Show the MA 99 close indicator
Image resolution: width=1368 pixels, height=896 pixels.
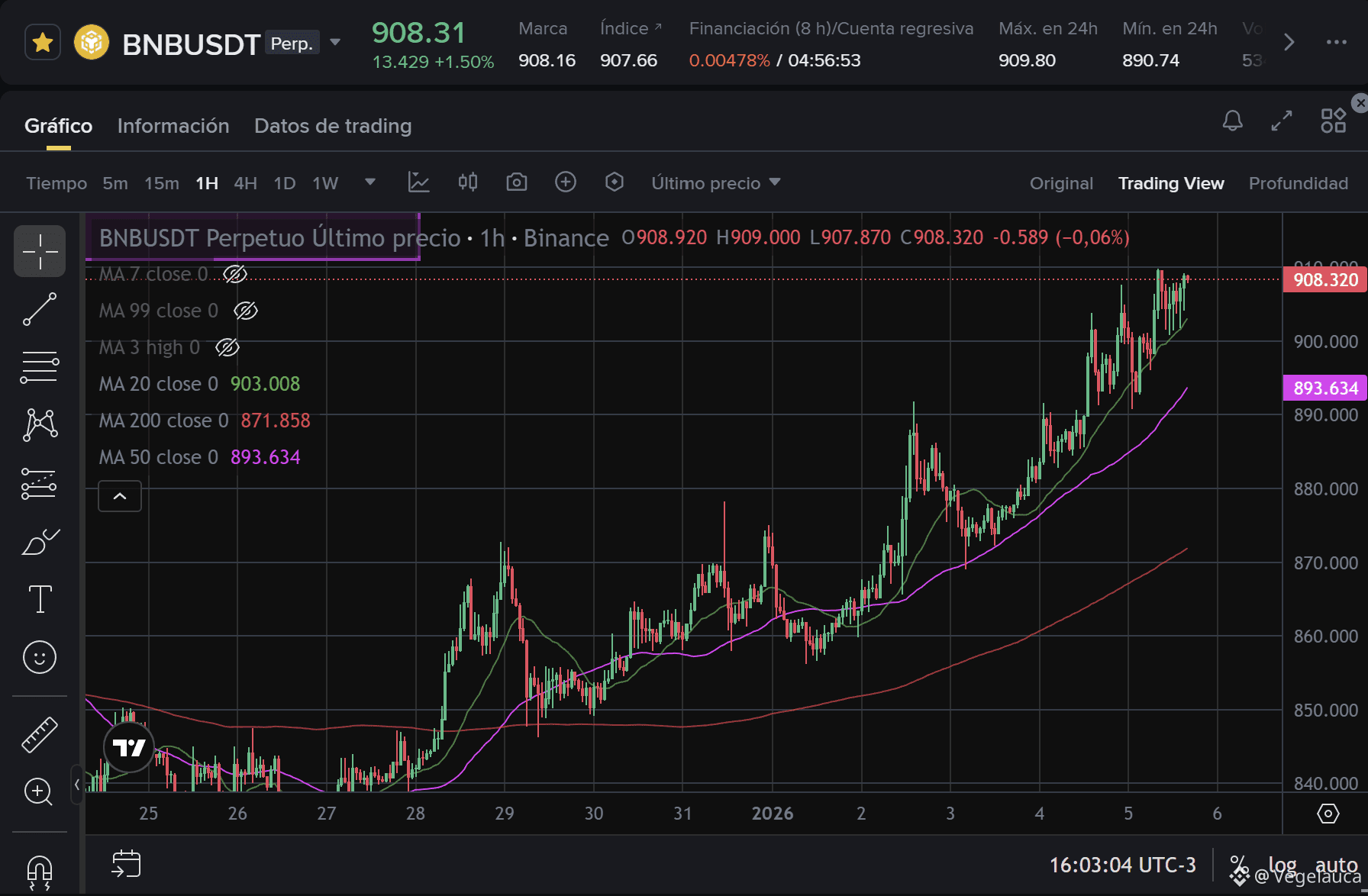(246, 311)
